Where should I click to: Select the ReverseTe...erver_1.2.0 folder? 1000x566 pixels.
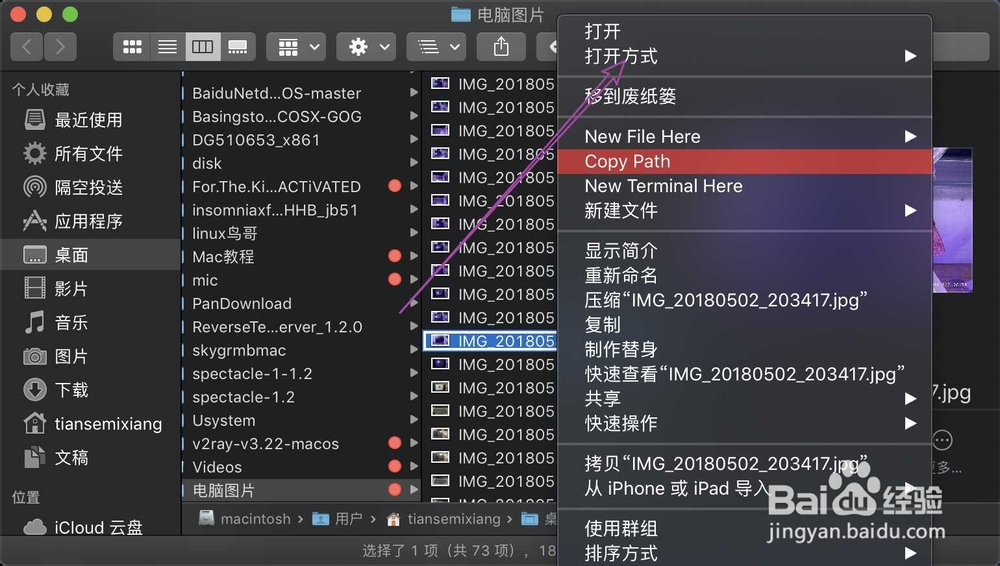click(x=301, y=327)
